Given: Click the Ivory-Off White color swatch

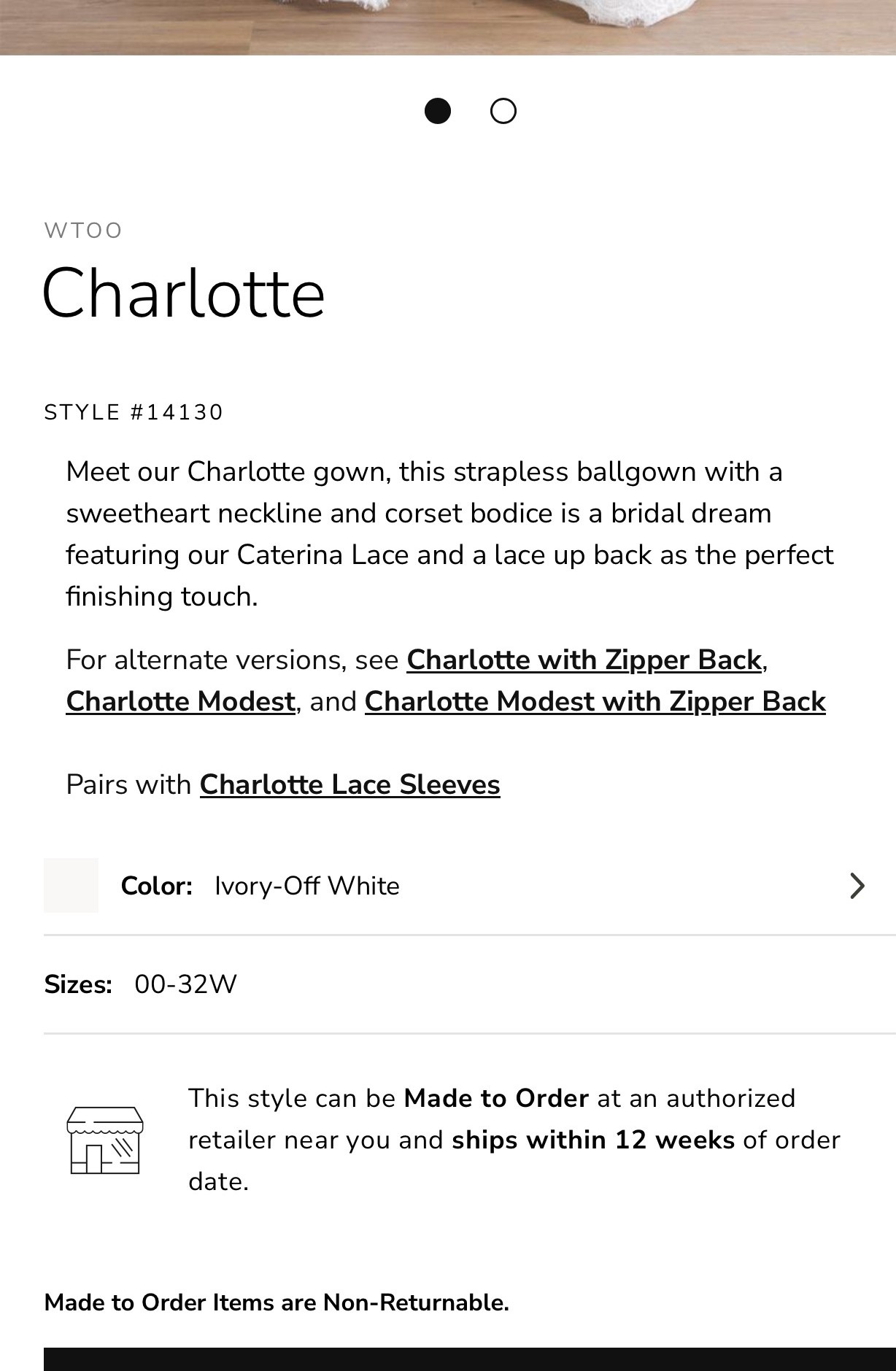Looking at the screenshot, I should click(71, 885).
